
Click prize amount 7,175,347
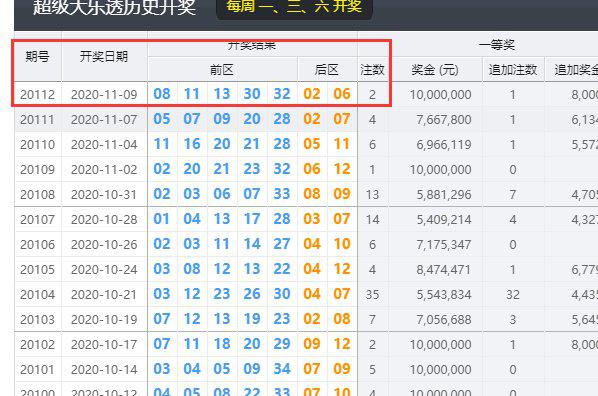click(444, 245)
